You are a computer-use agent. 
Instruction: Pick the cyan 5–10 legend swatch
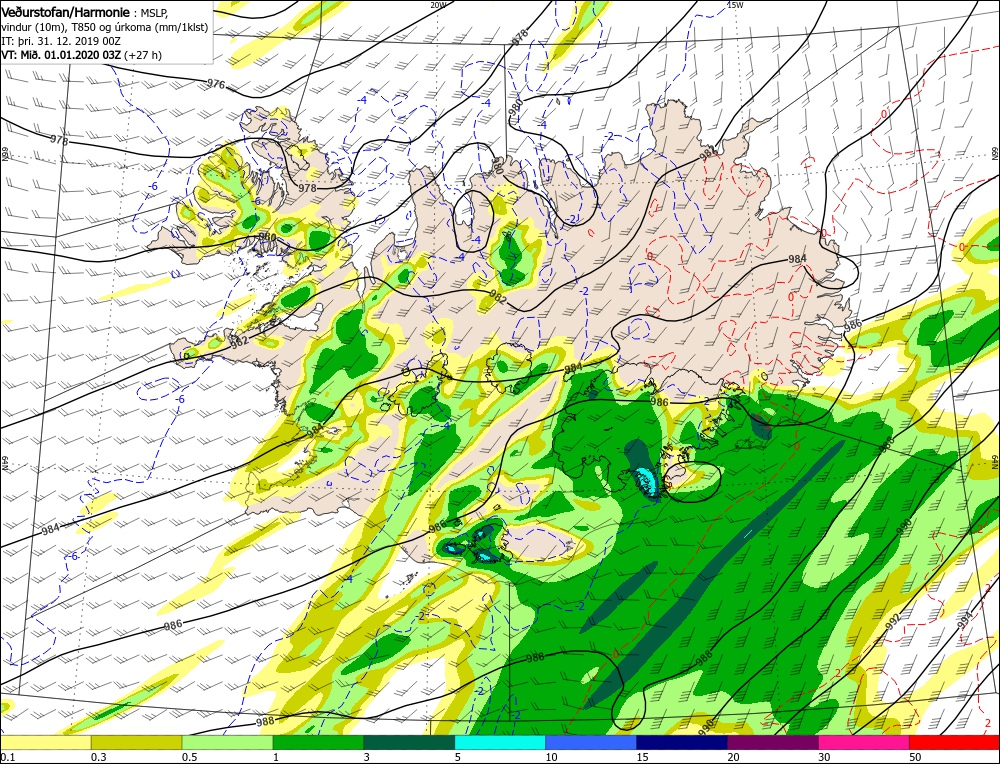click(500, 742)
